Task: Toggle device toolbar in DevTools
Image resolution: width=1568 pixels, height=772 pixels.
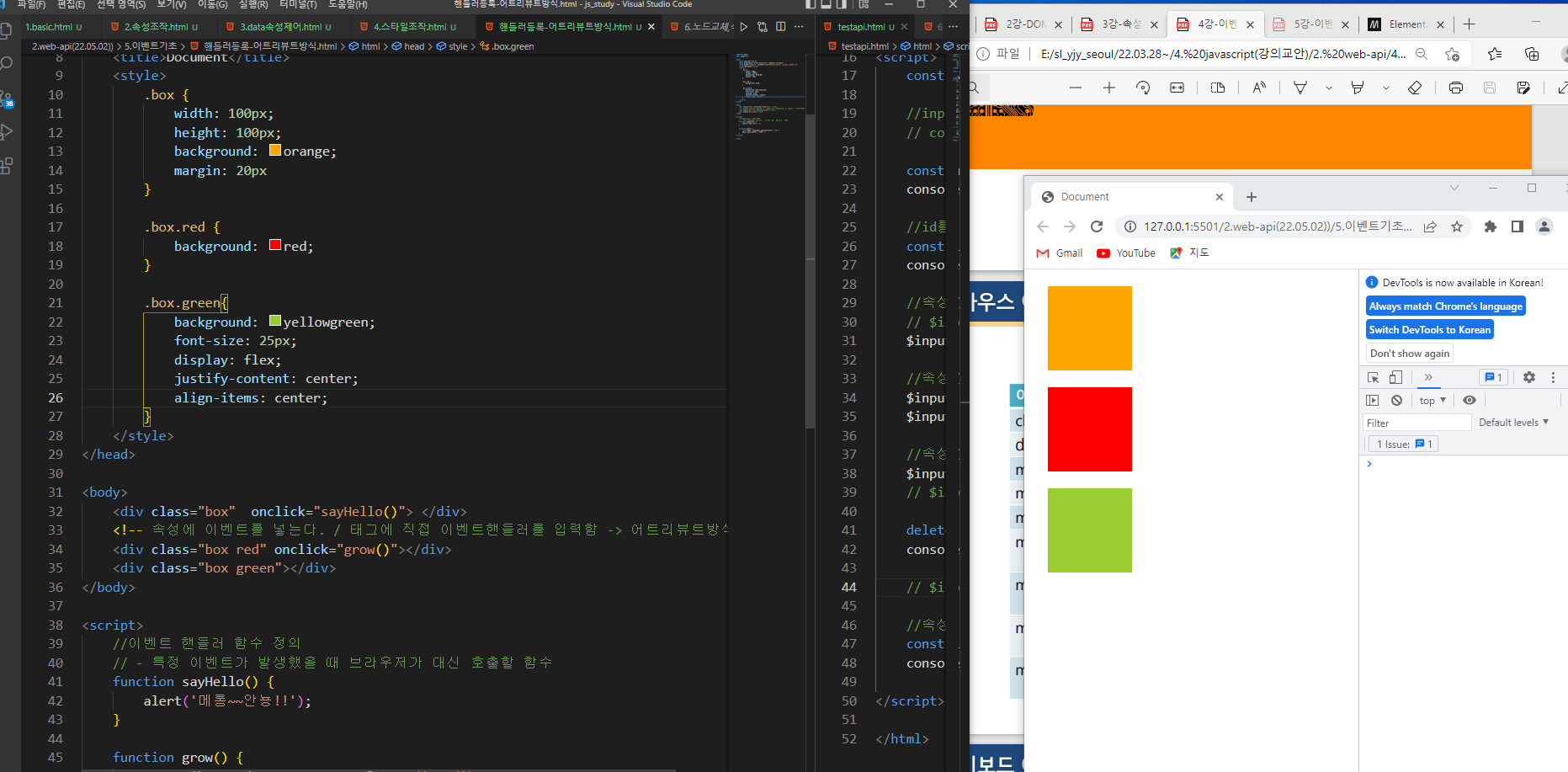Action: [x=1396, y=377]
